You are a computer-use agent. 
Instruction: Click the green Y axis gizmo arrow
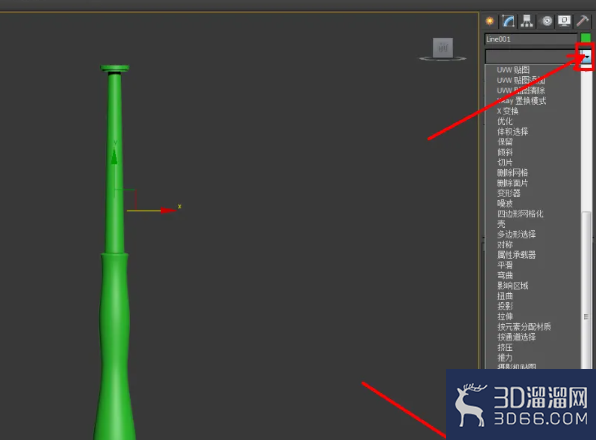point(114,156)
